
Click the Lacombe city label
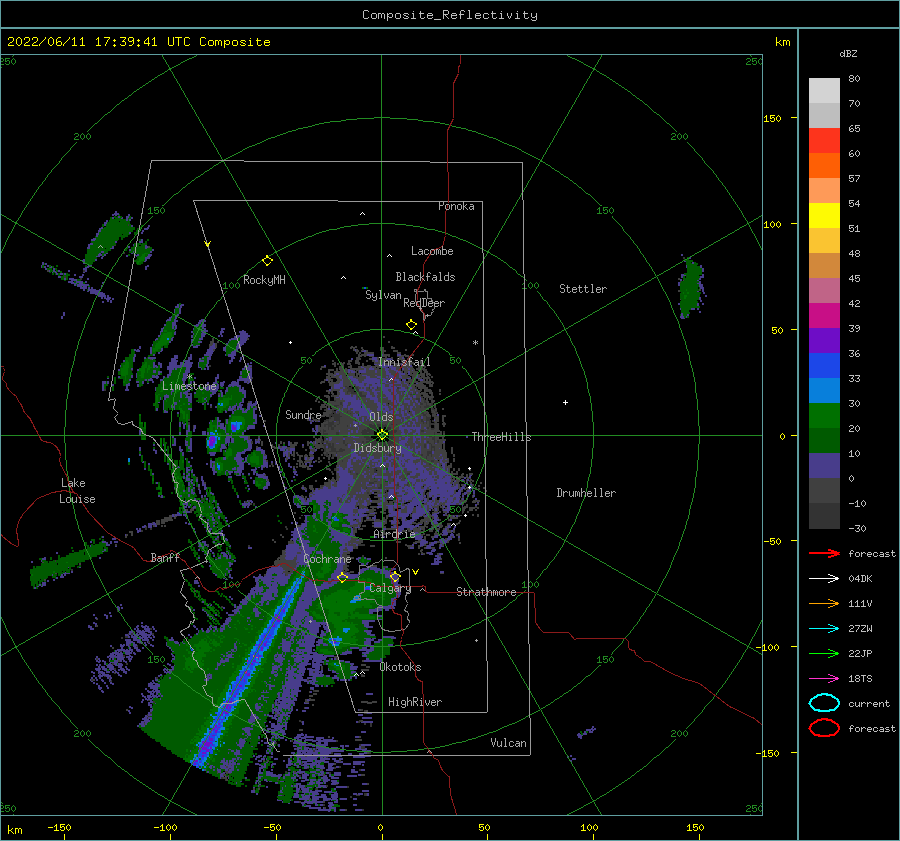[x=432, y=251]
